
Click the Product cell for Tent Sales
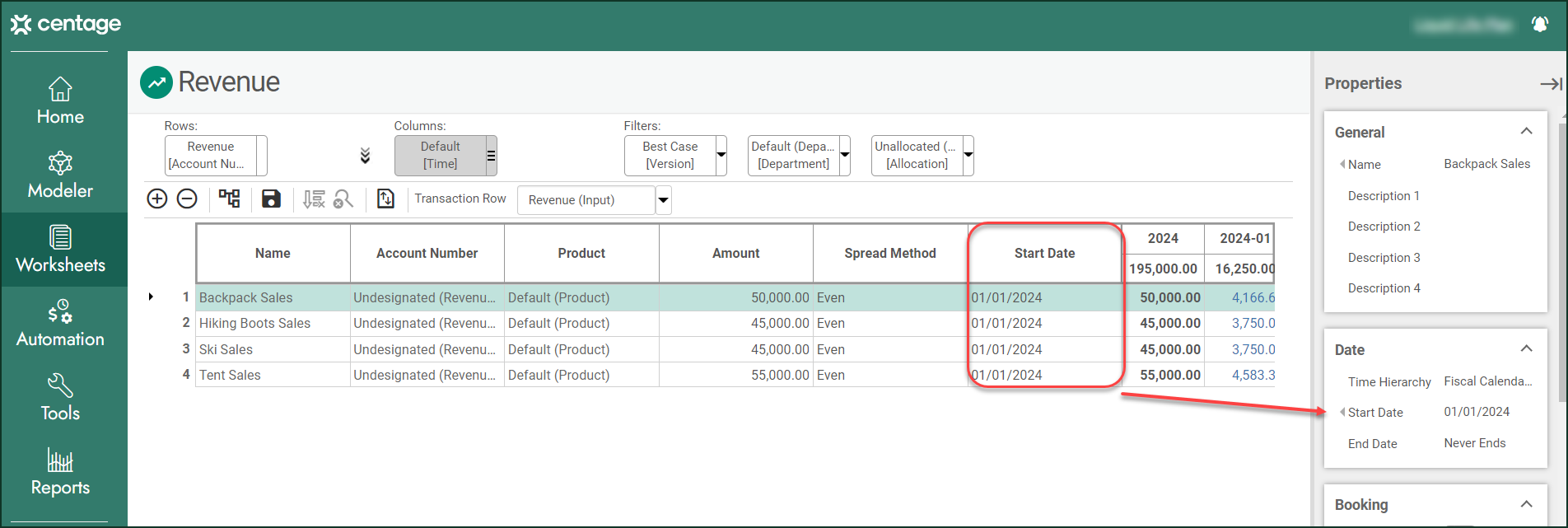pyautogui.click(x=581, y=376)
